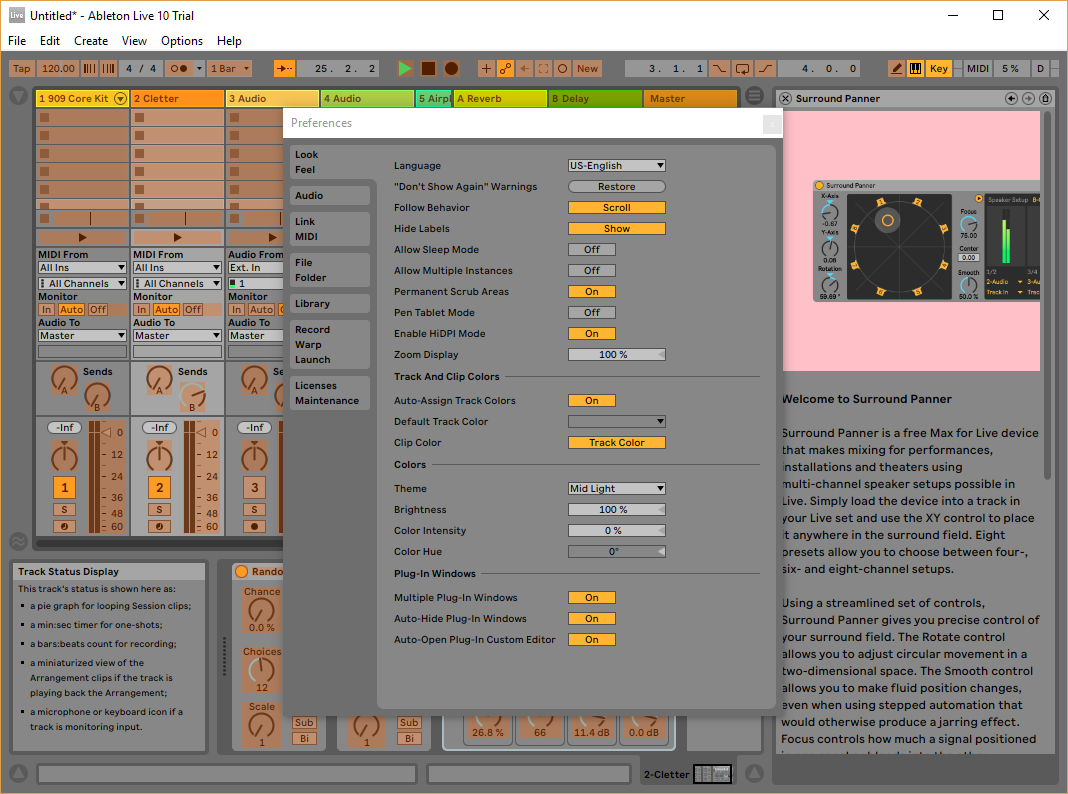This screenshot has height=794, width=1068.
Task: Open the File menu
Action: 17,41
